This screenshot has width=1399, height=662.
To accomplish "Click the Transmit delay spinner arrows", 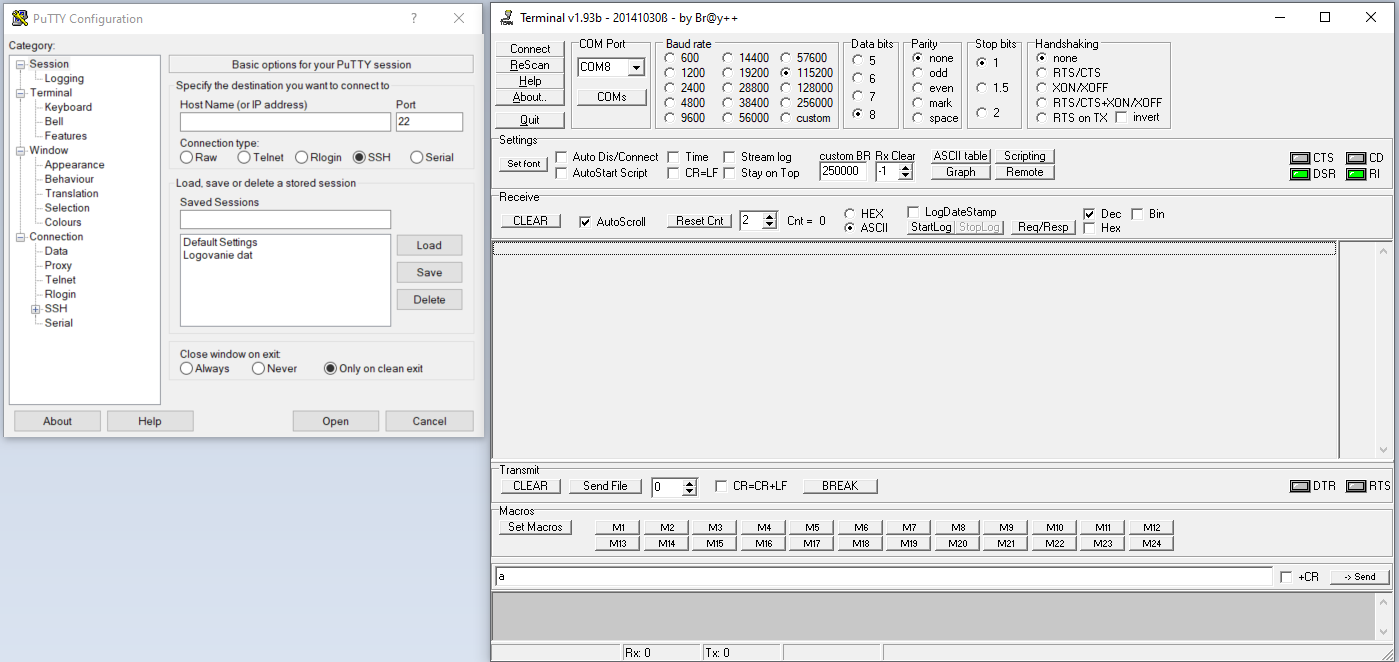I will coord(689,487).
